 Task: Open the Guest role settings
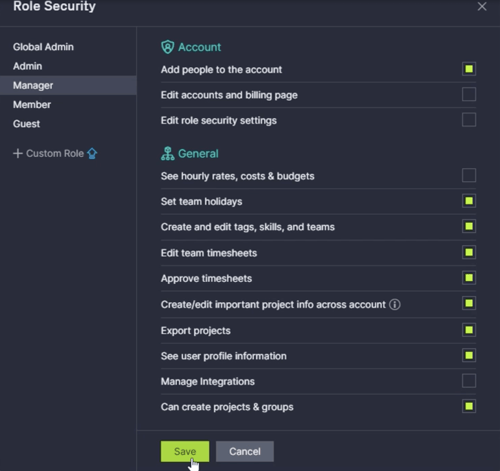26,124
